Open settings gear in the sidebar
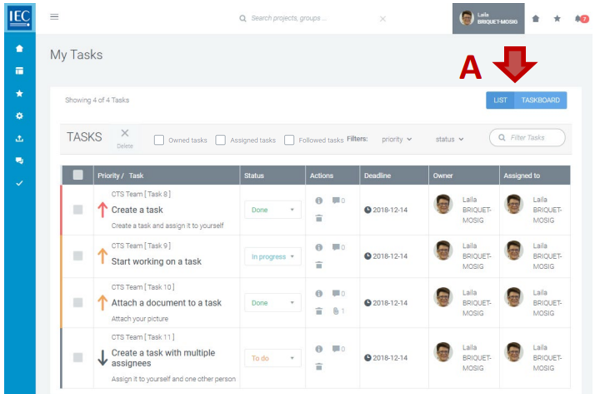The height and width of the screenshot is (394, 595). pyautogui.click(x=19, y=116)
